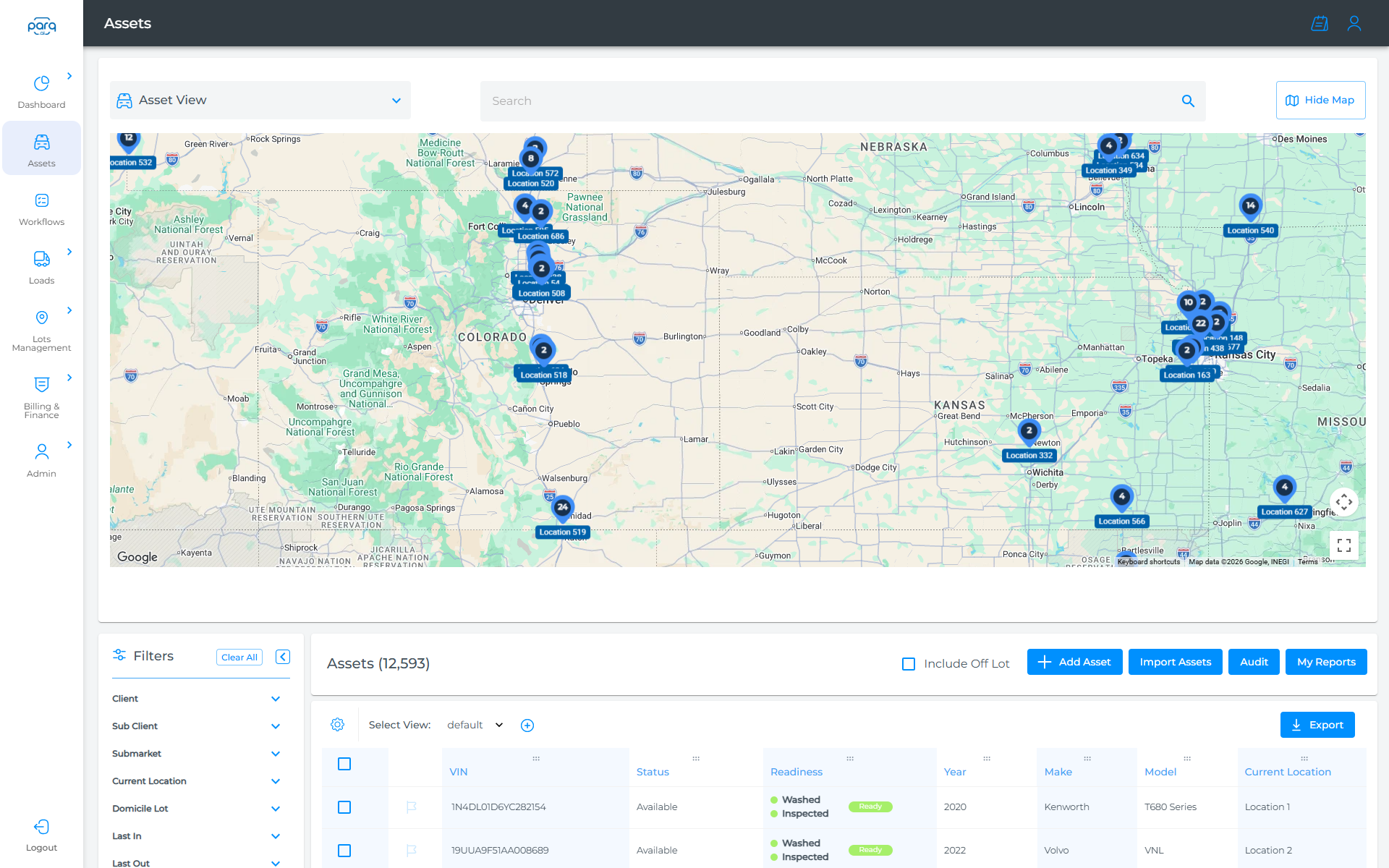The image size is (1389, 868).
Task: Enable Include Off Lot checkbox
Action: pyautogui.click(x=909, y=664)
